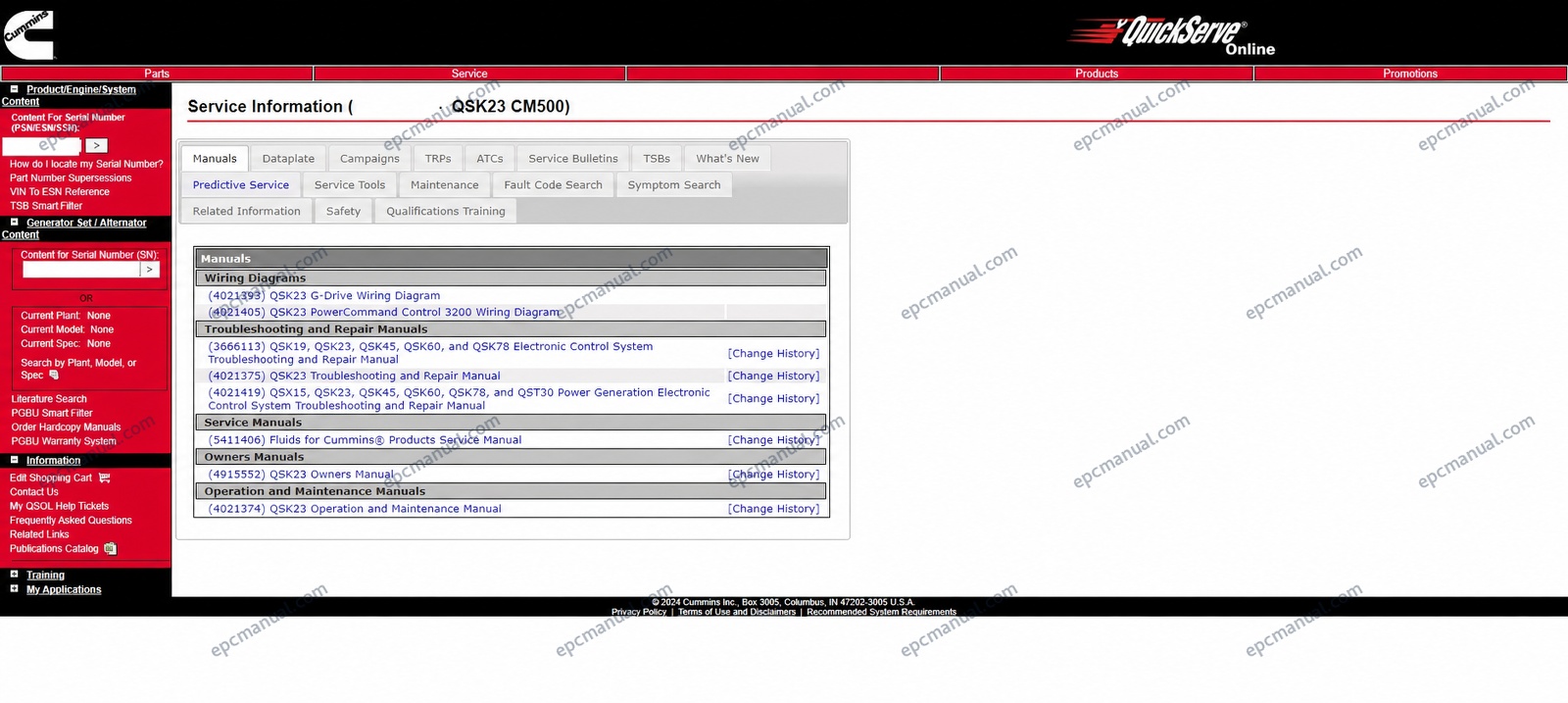Open PowerCommand Control 3200 Wiring Diagram
This screenshot has width=1568, height=703.
(384, 312)
